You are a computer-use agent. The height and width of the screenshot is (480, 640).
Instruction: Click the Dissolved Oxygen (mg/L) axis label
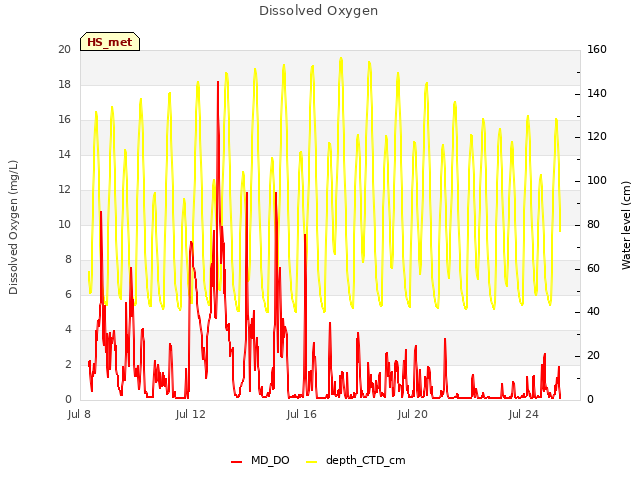pyautogui.click(x=13, y=227)
